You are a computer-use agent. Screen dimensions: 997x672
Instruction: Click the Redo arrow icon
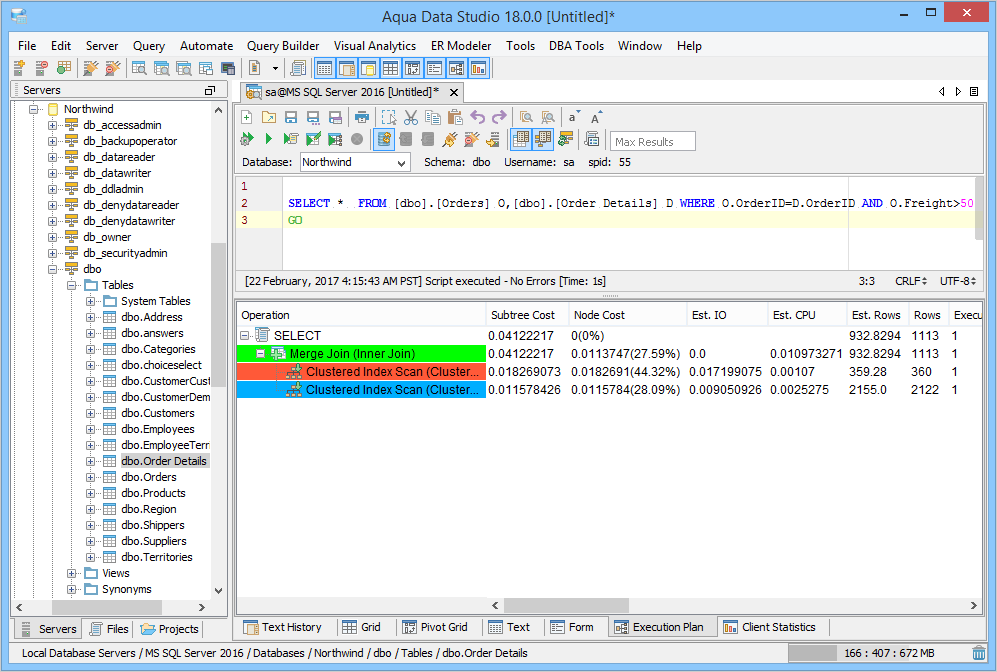pyautogui.click(x=499, y=118)
